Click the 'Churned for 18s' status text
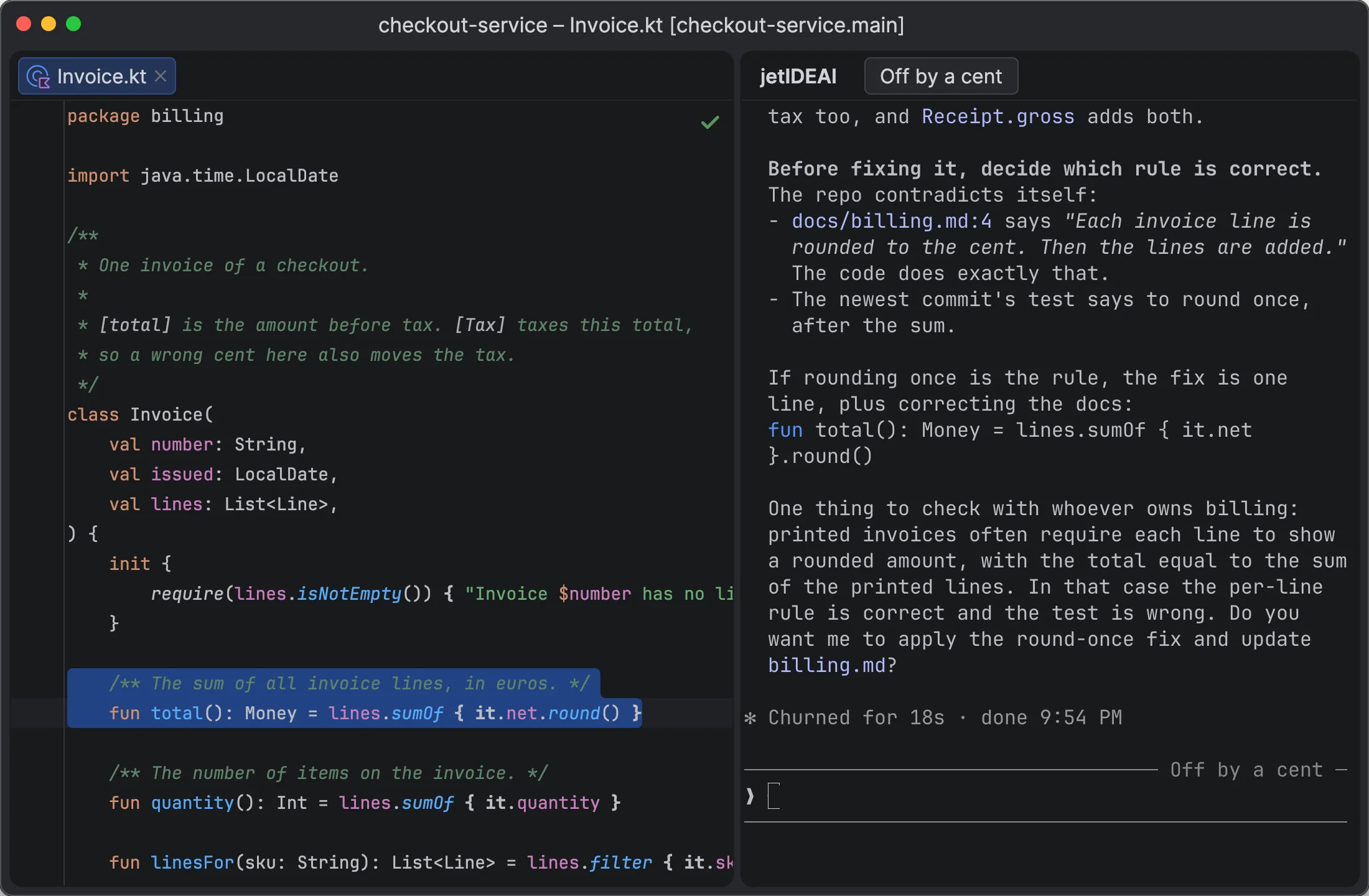This screenshot has width=1369, height=896. tap(856, 717)
